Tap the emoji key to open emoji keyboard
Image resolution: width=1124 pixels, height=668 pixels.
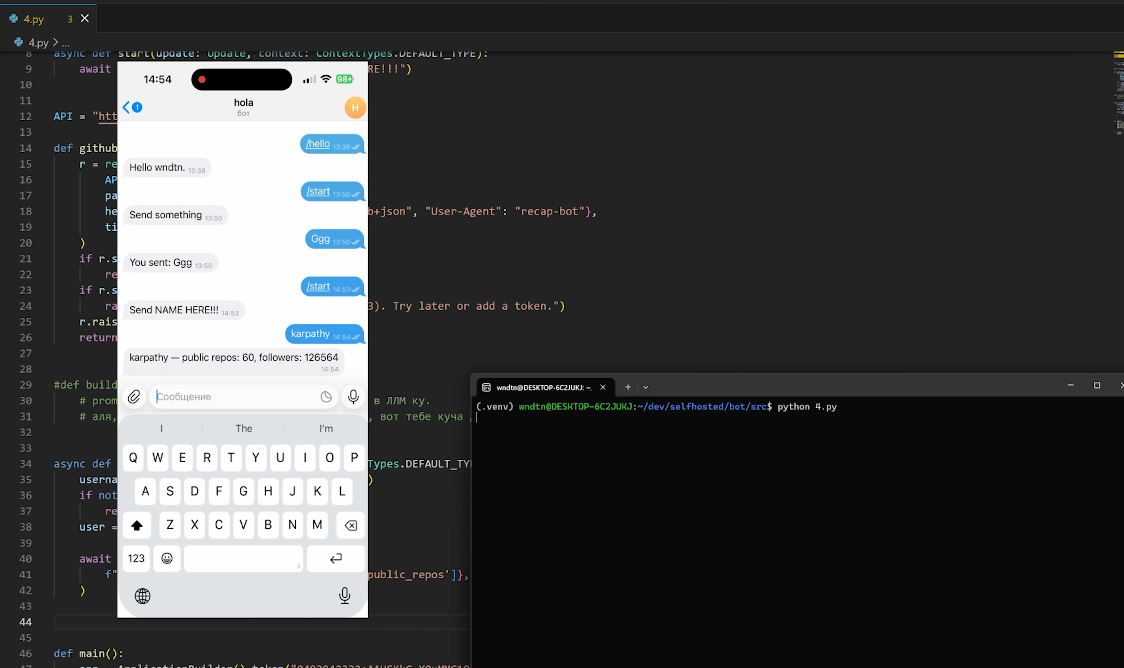point(167,558)
